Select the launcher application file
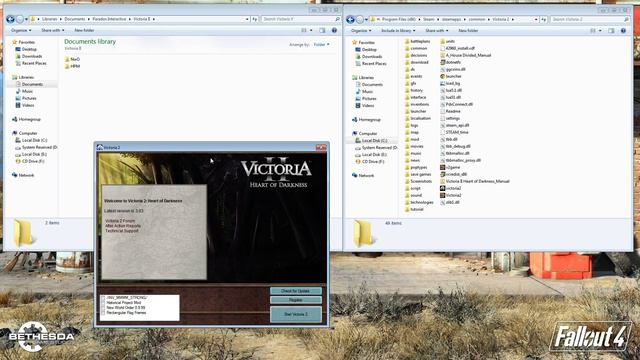Screen dimensions: 640x360 pos(451,76)
